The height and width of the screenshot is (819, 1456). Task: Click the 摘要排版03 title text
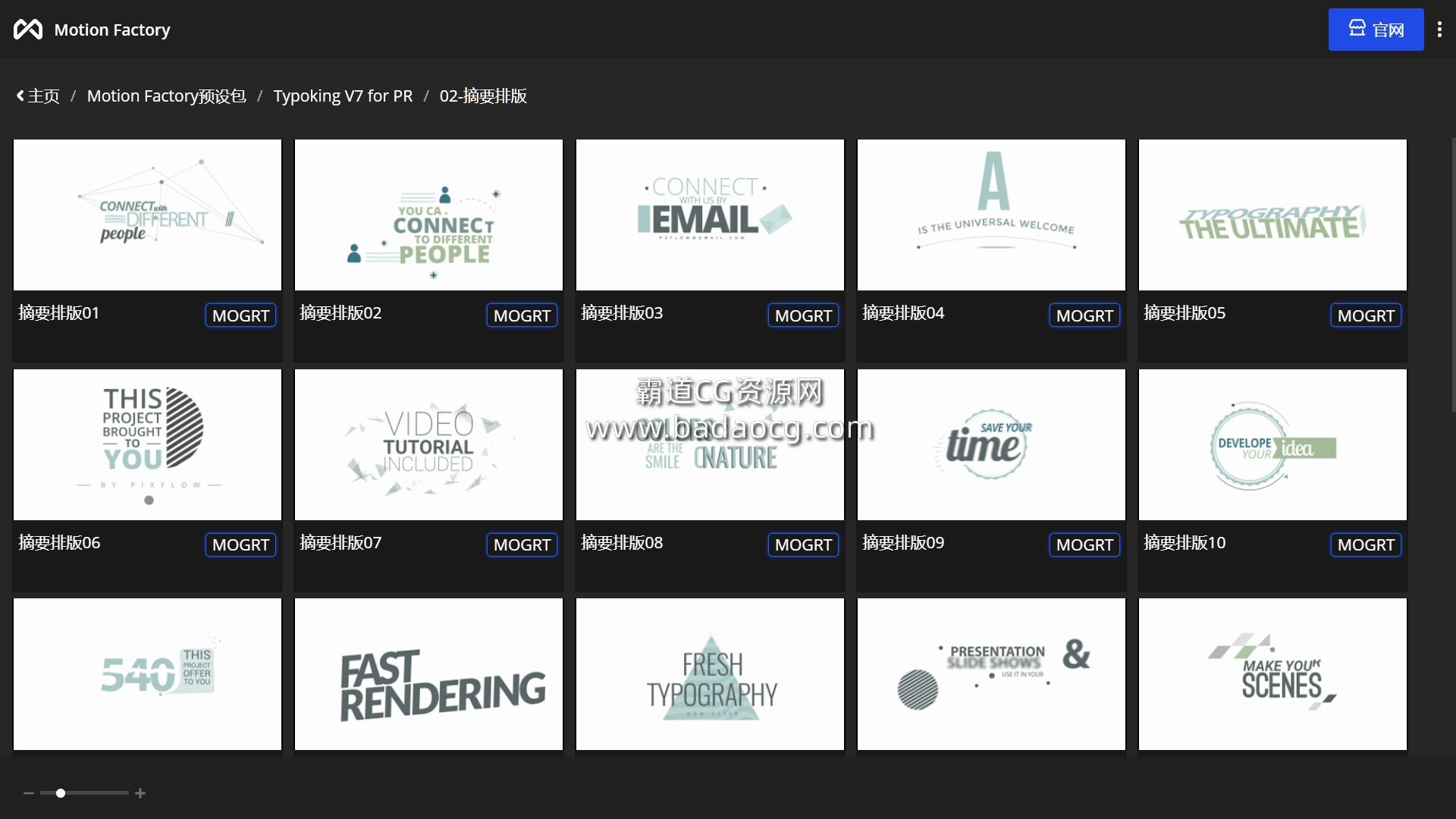pyautogui.click(x=622, y=312)
